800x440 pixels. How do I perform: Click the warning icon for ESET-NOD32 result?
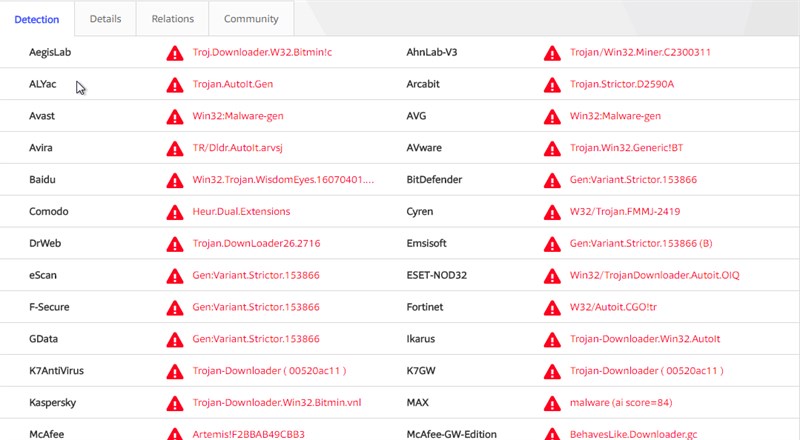pos(551,275)
